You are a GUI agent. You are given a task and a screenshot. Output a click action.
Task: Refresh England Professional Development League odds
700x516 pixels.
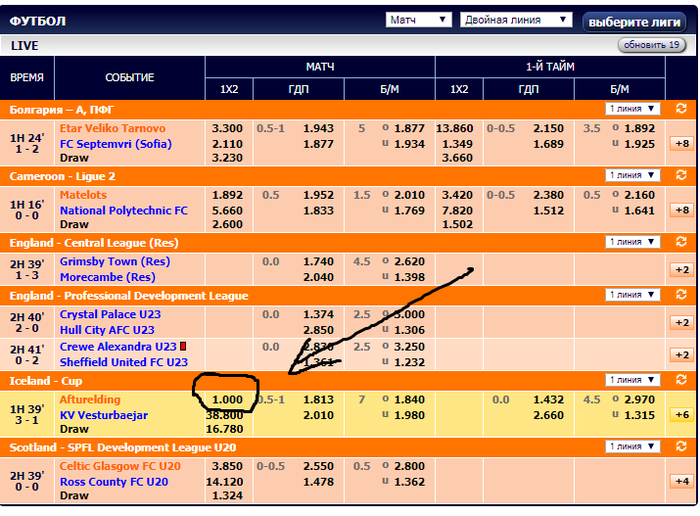(681, 295)
